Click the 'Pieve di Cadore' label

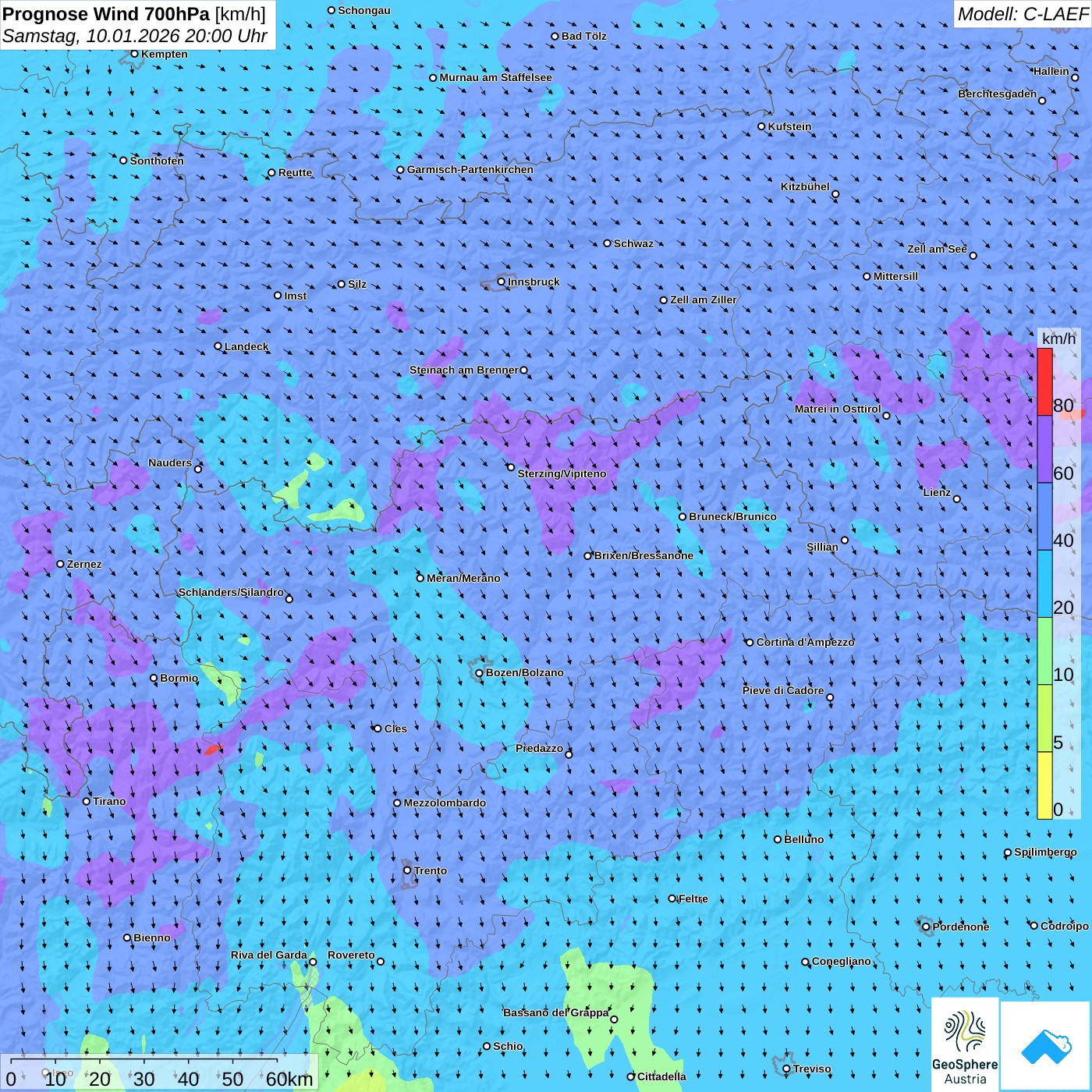point(783,690)
